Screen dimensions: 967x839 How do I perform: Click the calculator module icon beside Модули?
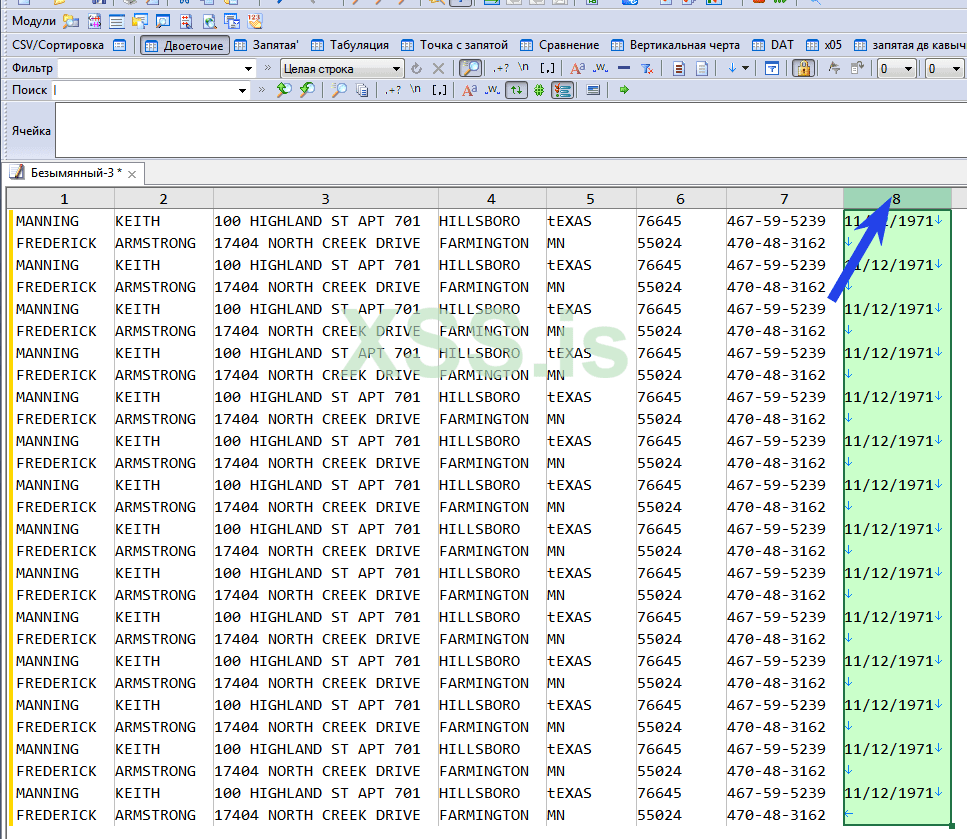click(95, 21)
